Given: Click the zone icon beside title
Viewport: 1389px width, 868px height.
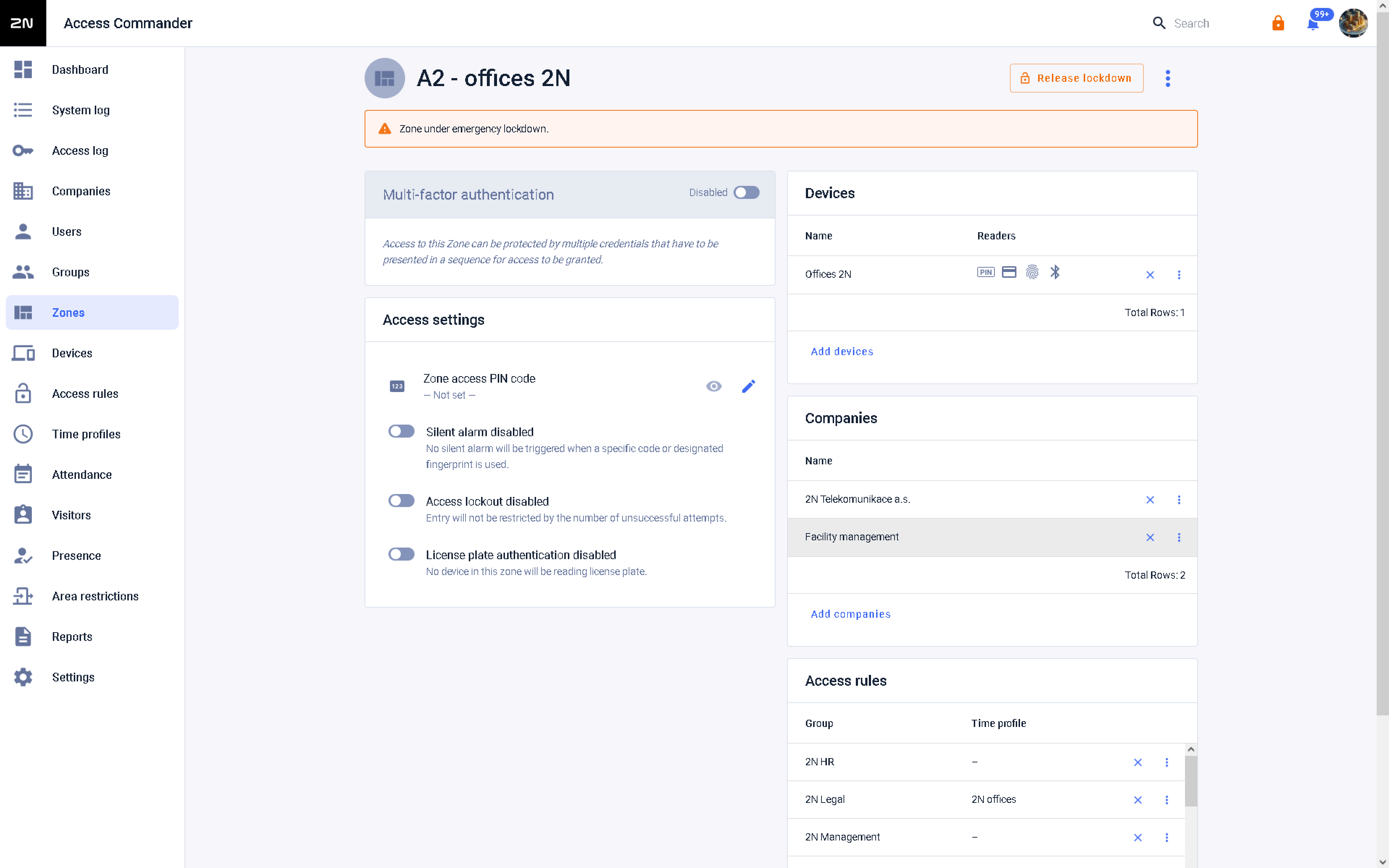Looking at the screenshot, I should (385, 78).
